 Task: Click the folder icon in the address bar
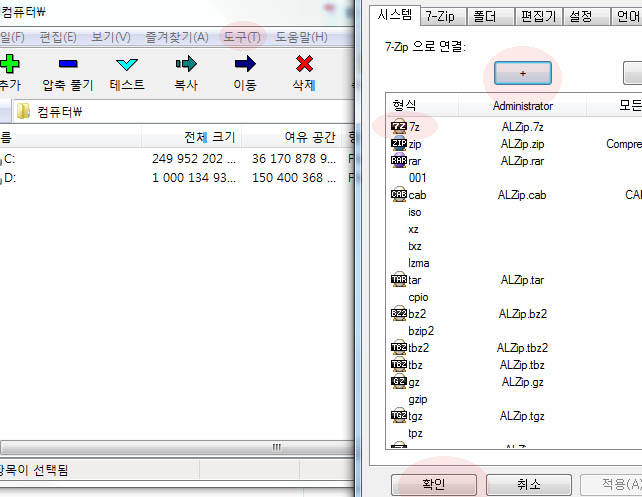(x=24, y=111)
